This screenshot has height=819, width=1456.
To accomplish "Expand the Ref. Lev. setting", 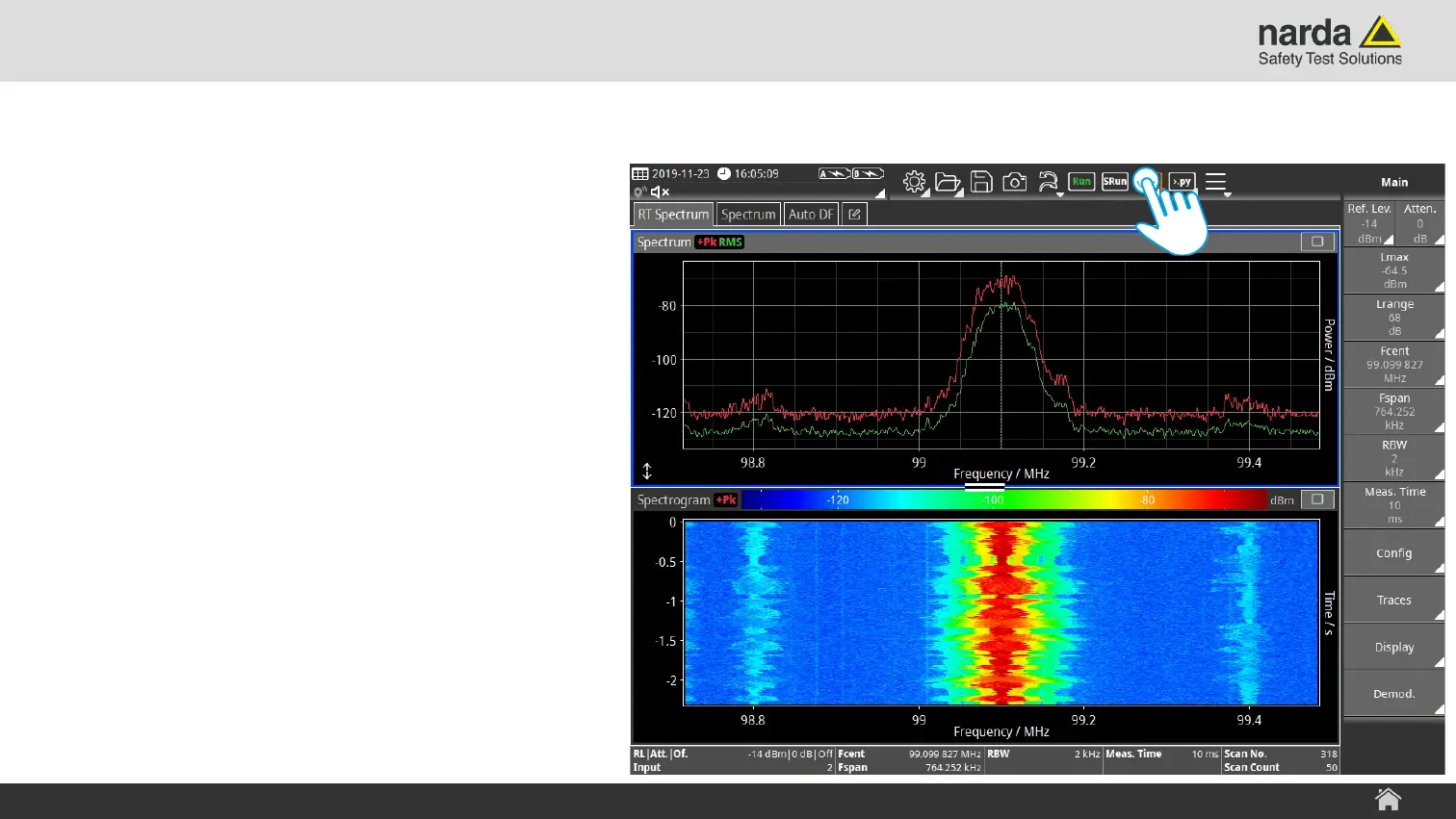I will (x=1368, y=223).
